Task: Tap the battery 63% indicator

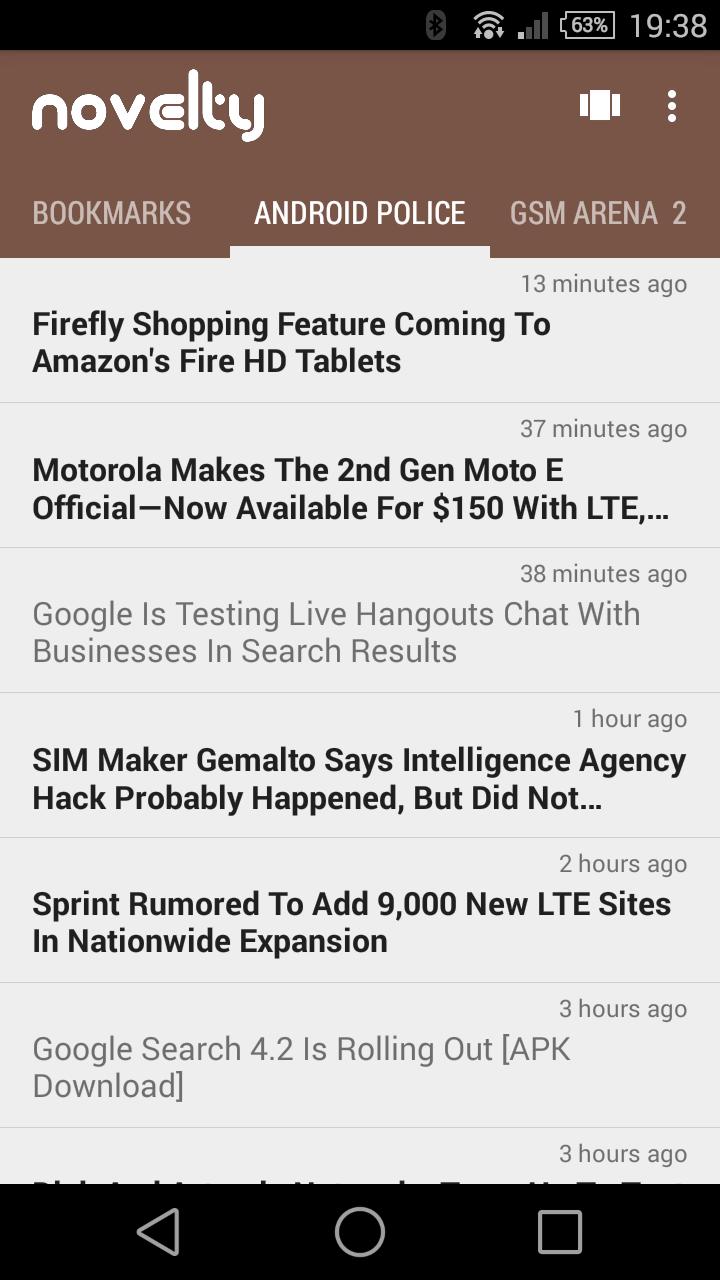Action: [587, 25]
